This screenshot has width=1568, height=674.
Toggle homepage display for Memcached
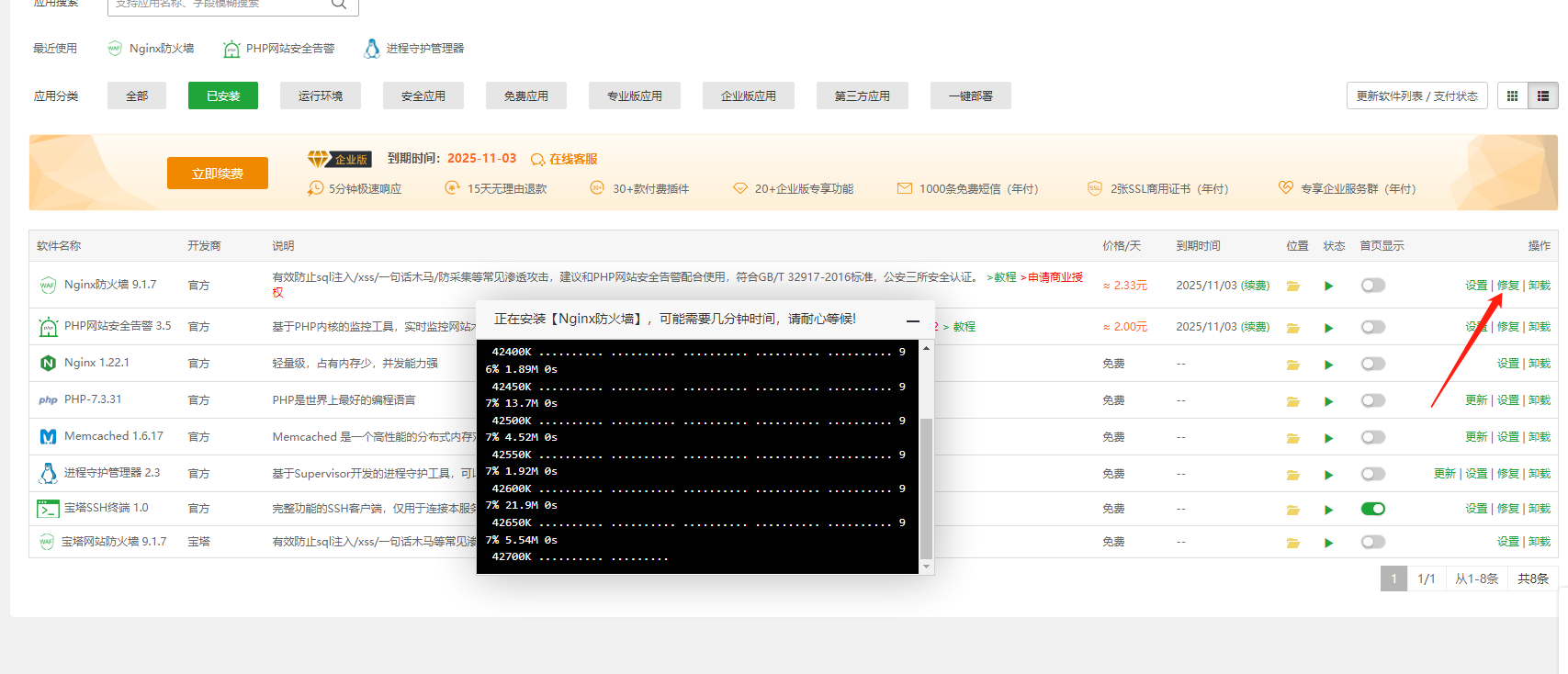[1373, 437]
